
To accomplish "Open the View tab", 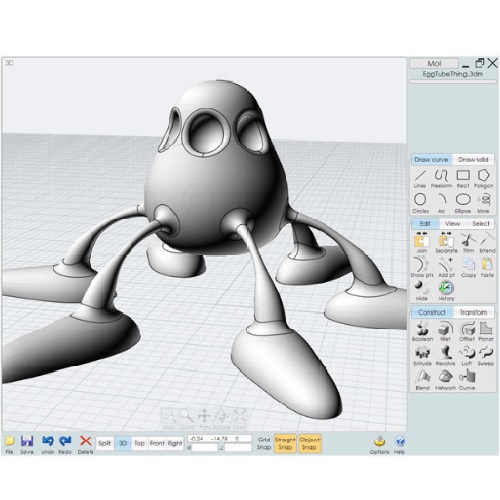I will (x=453, y=224).
